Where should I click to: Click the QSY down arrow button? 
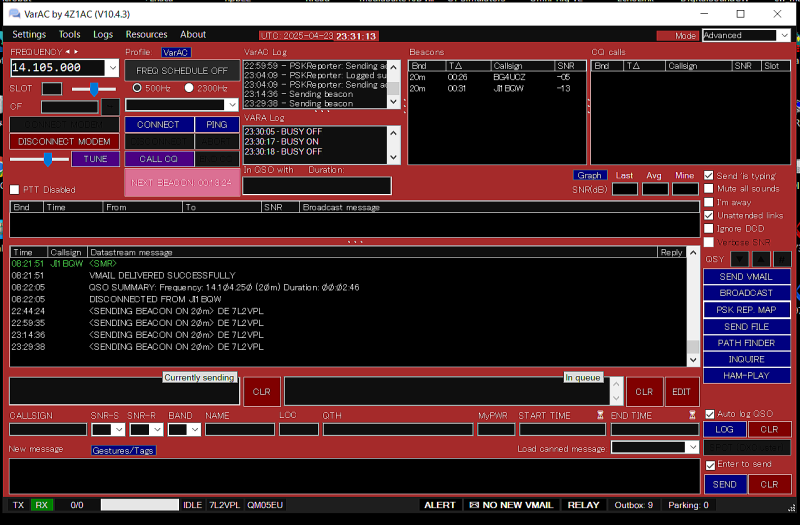[x=740, y=259]
